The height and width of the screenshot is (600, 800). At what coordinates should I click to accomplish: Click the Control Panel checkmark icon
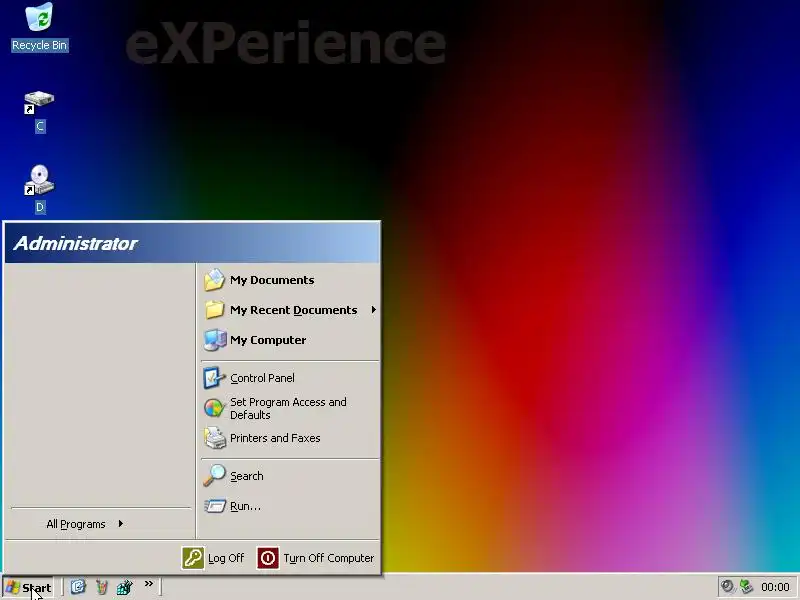[214, 378]
